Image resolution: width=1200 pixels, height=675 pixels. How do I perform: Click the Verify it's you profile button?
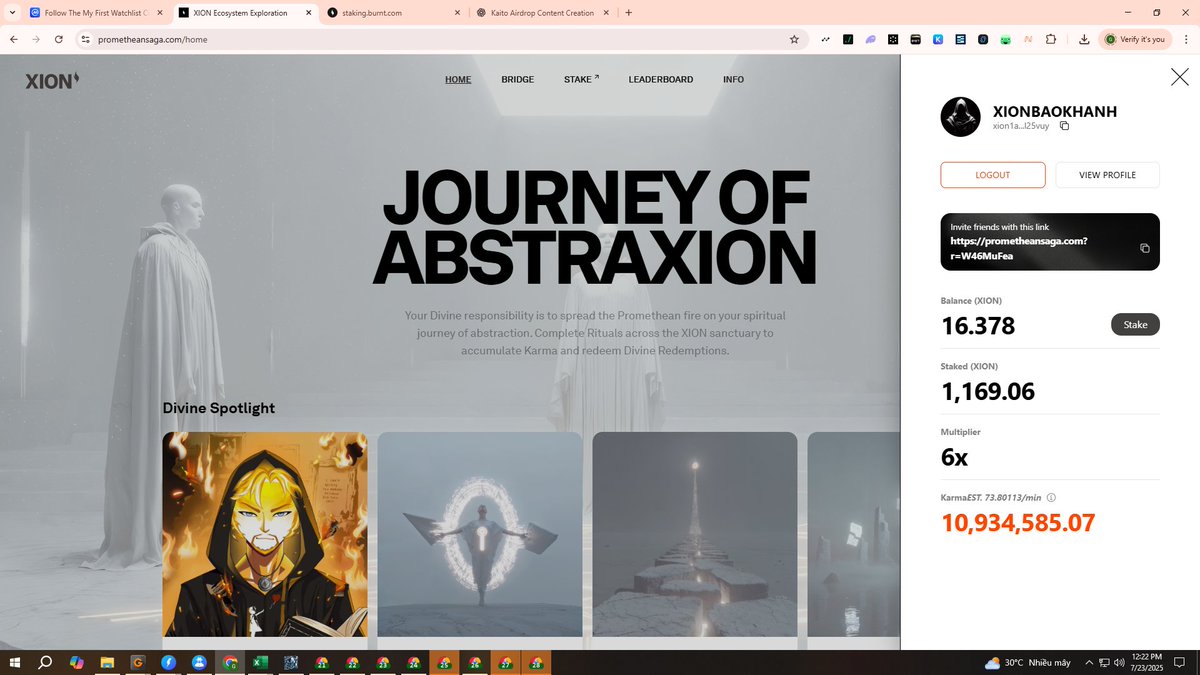click(x=1134, y=39)
